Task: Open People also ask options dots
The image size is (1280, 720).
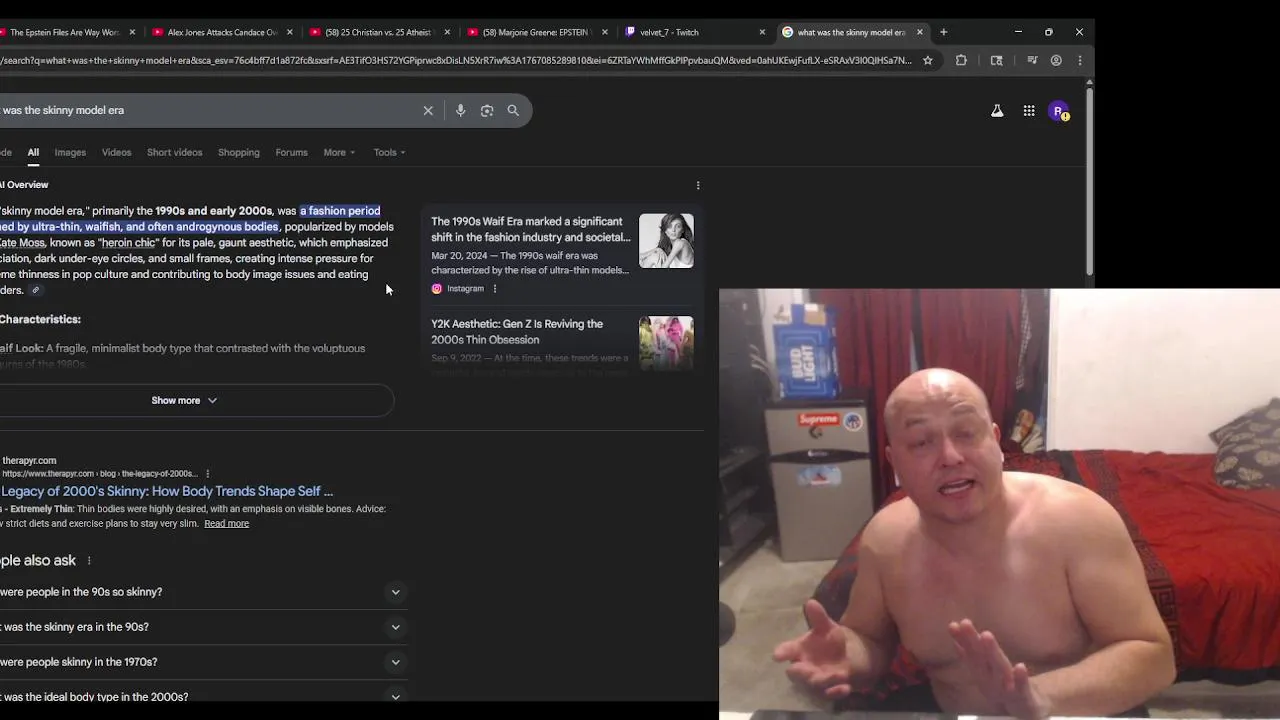Action: [89, 561]
